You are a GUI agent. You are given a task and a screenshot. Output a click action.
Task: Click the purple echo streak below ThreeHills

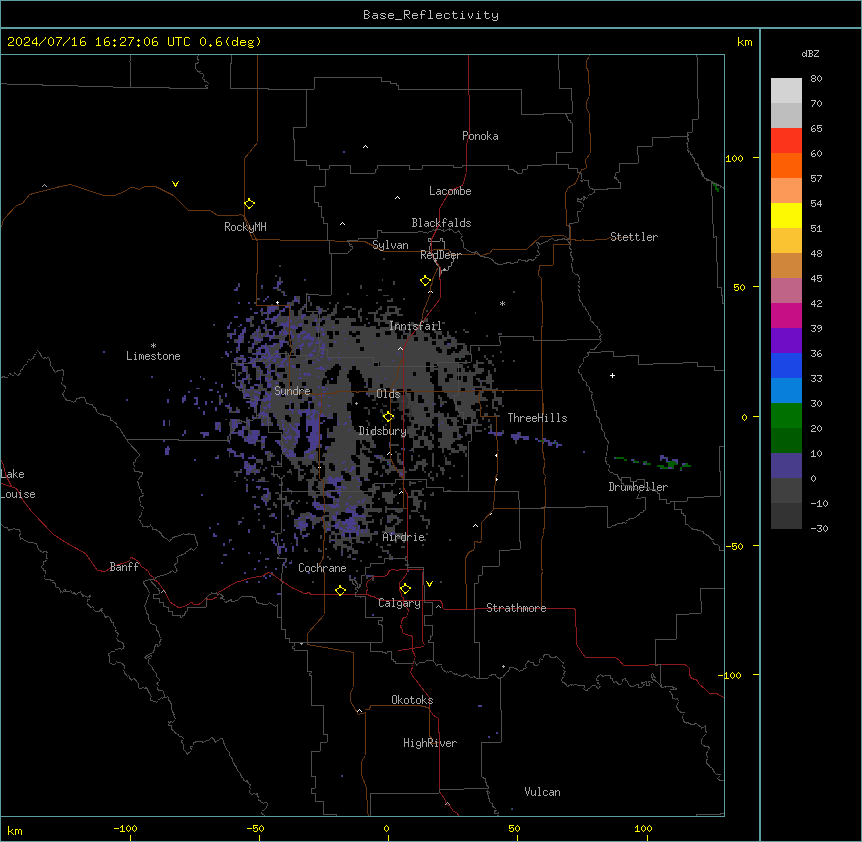[525, 438]
